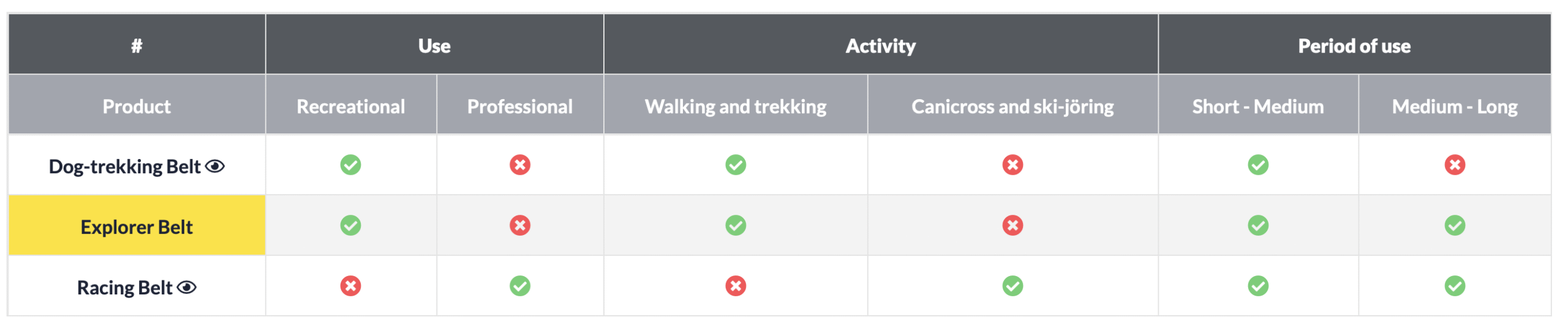This screenshot has width=1568, height=336.
Task: Click Explorer Belt's green Medium - Long checkmark
Action: point(1455,225)
